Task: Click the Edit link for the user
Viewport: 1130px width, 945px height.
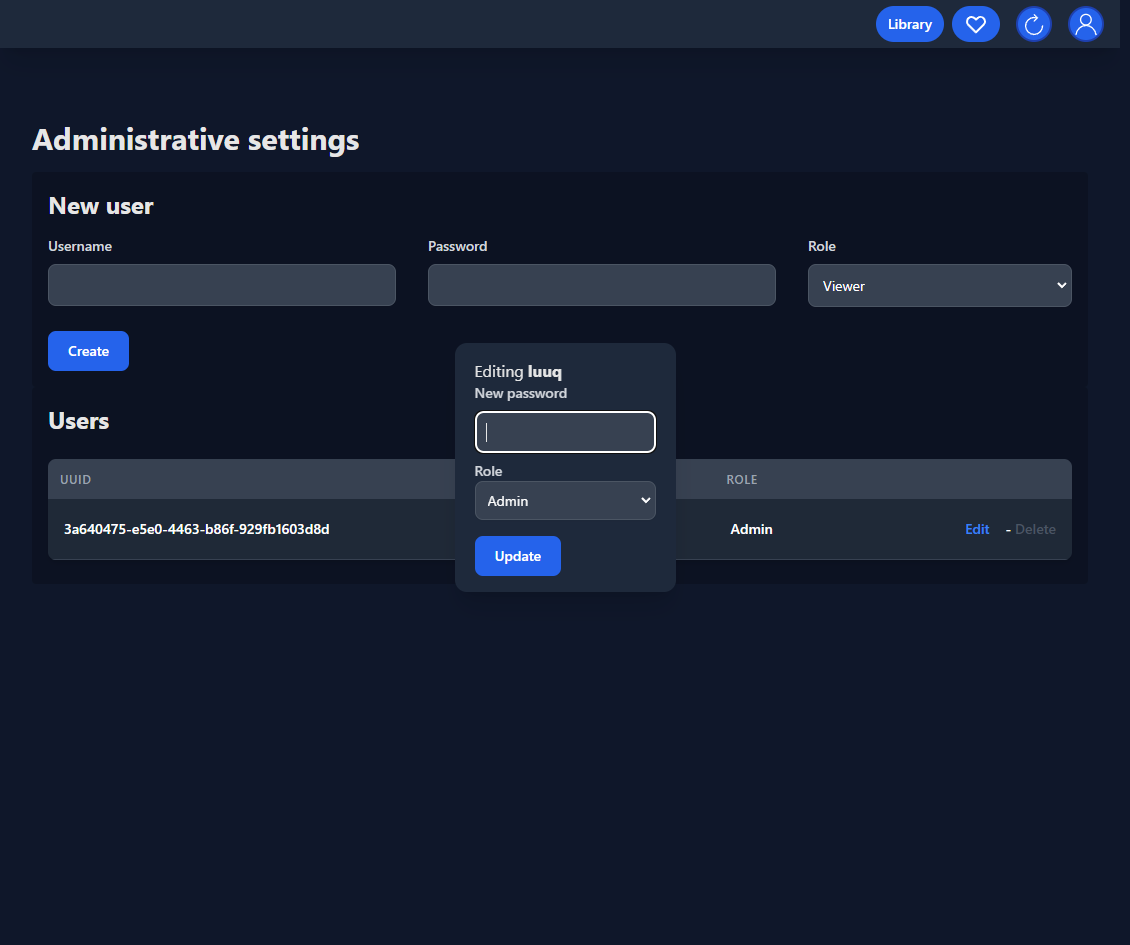Action: 976,529
